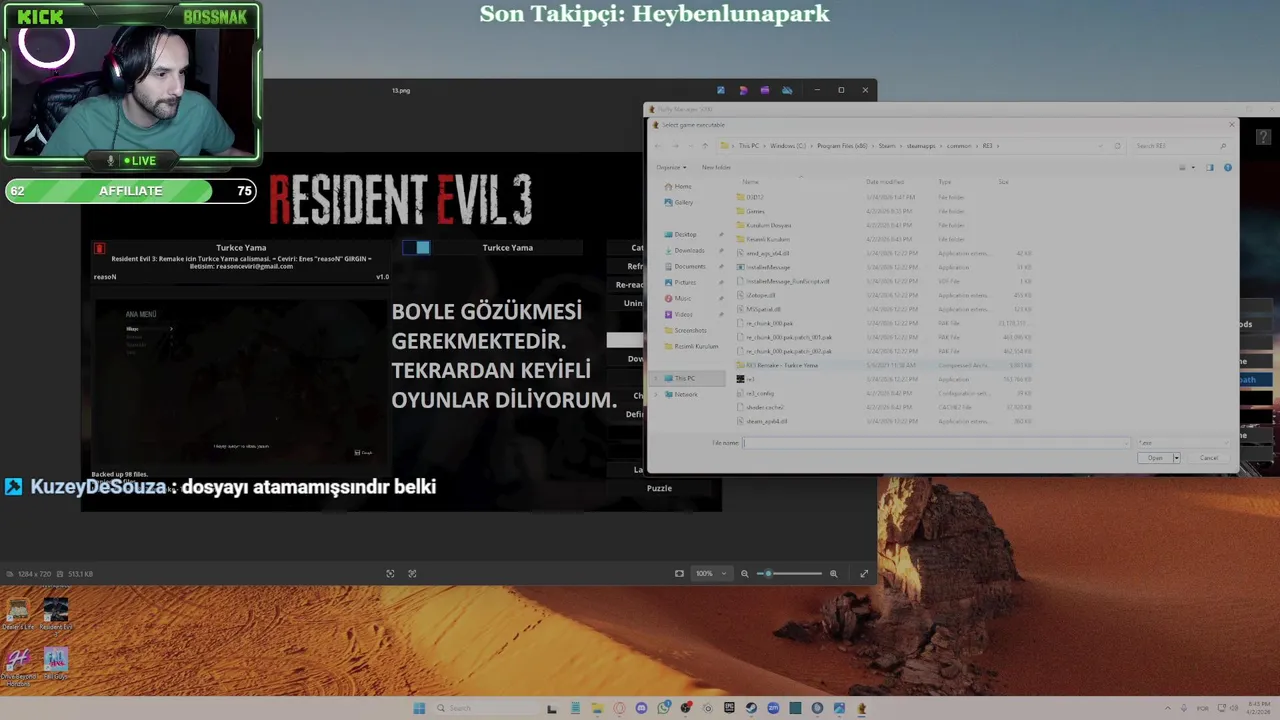Open File Explorer from taskbar
This screenshot has height=720, width=1280.
[x=598, y=708]
